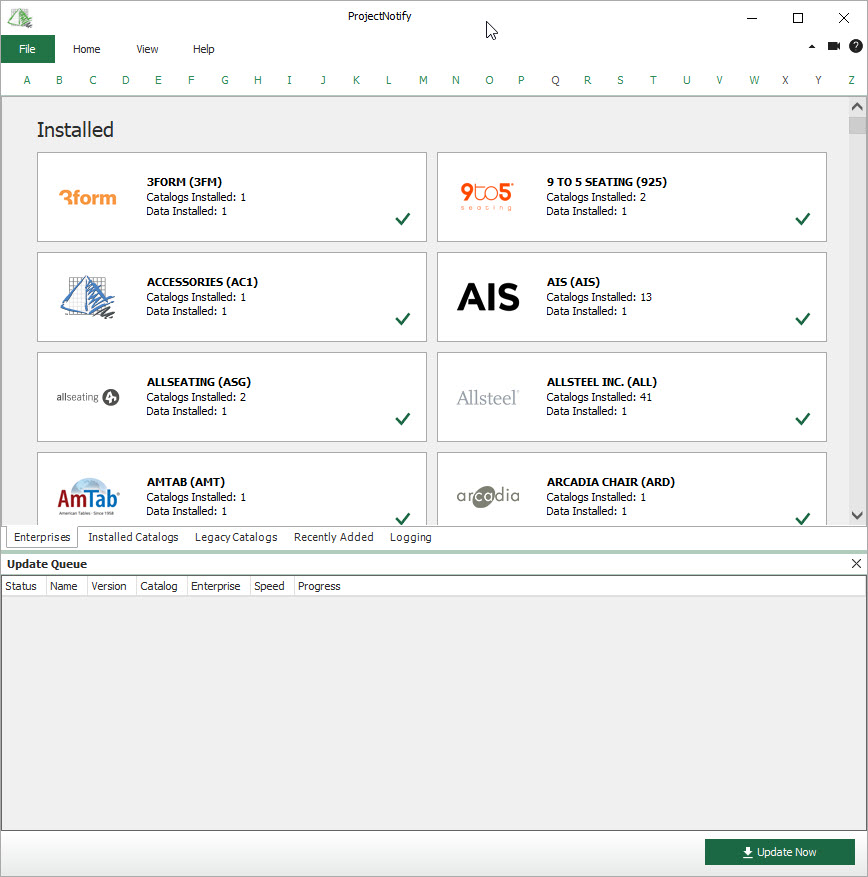Click 'Catalogs Installed: 13' text

click(599, 297)
